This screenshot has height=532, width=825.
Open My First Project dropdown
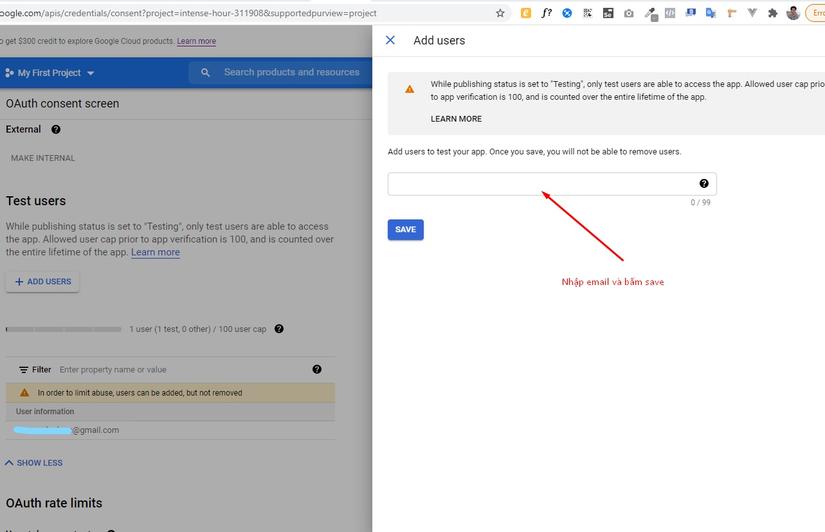pos(50,73)
